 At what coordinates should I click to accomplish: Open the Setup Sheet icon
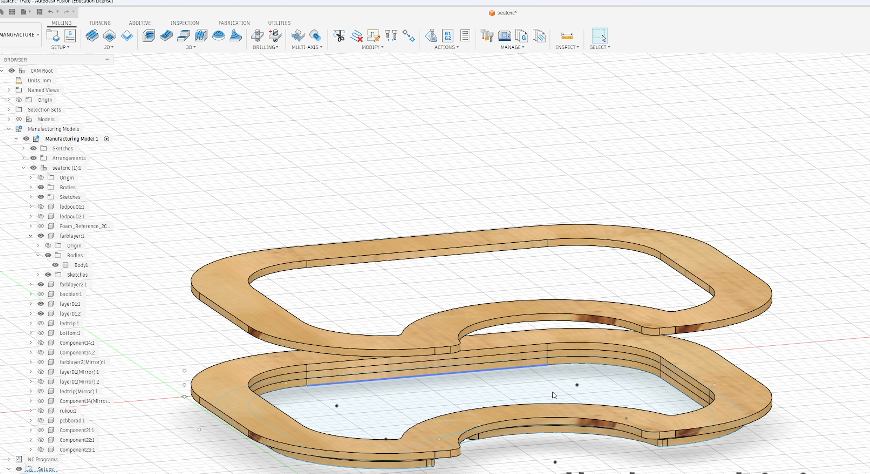(x=465, y=36)
